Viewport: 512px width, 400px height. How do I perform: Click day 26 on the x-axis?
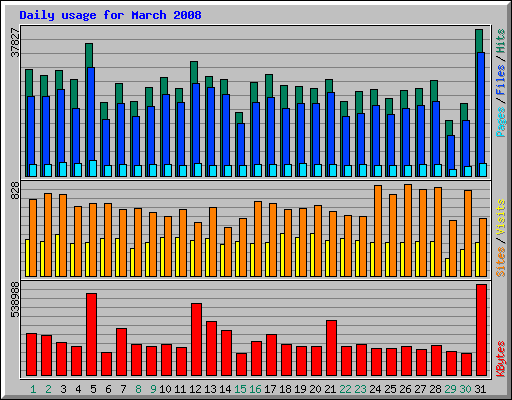(405, 389)
